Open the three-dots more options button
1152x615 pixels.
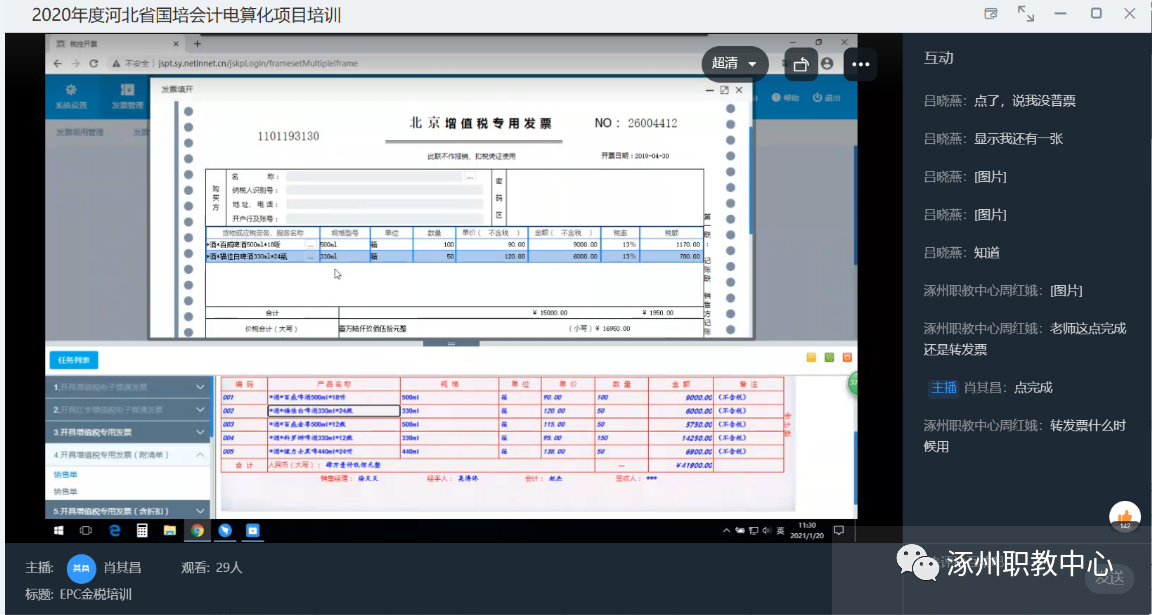tap(860, 64)
